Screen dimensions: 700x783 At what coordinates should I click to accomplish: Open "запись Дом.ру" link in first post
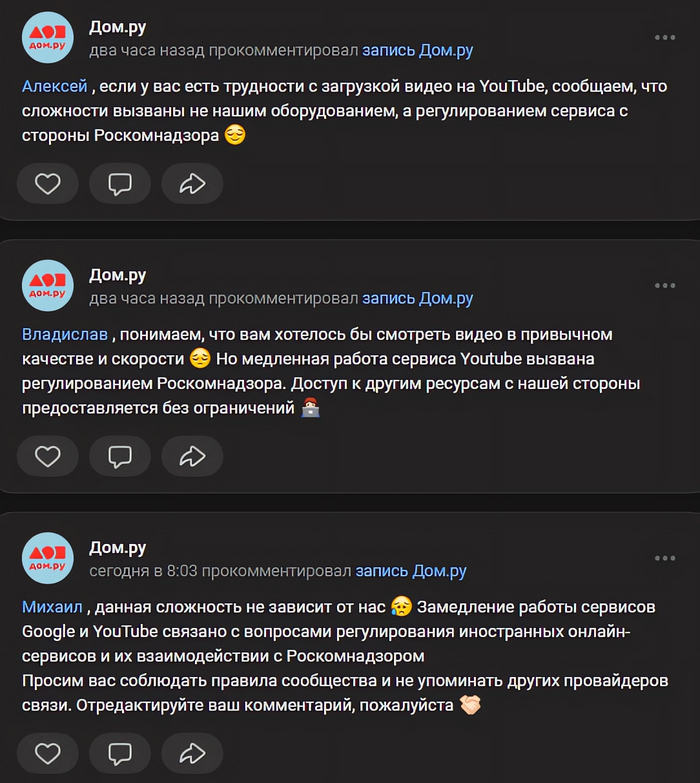(417, 50)
